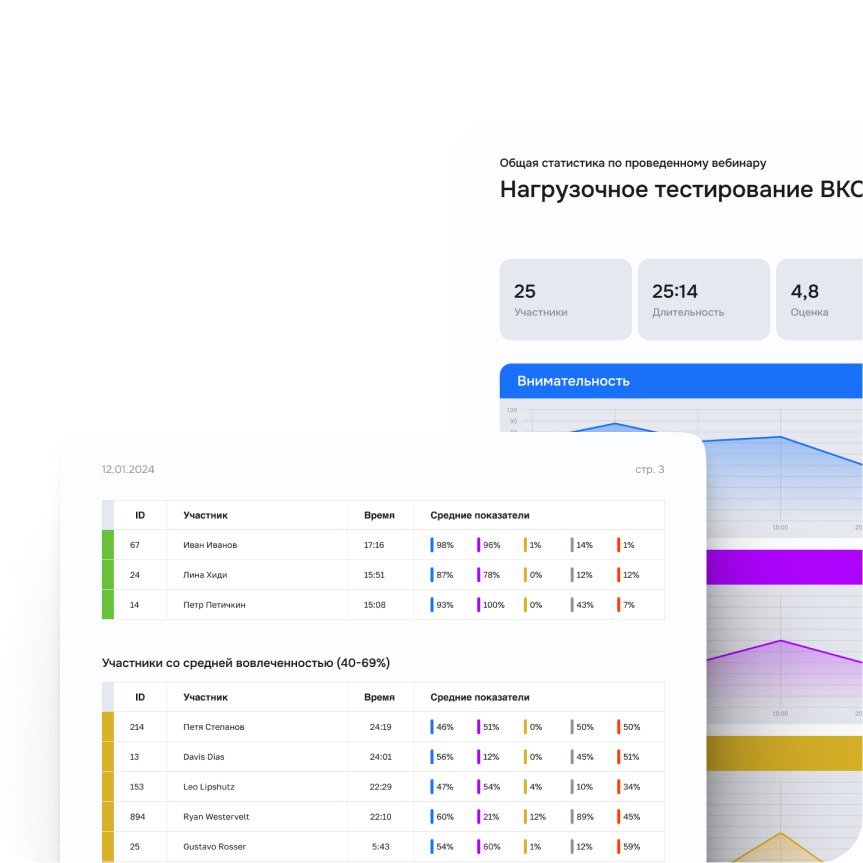Click the row for Петр Петичкин
The width and height of the screenshot is (863, 863).
click(383, 604)
